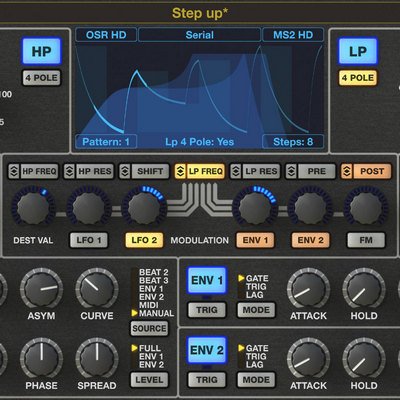400x400 pixels.
Task: Open the OSR HD filter type selector
Action: tap(106, 35)
